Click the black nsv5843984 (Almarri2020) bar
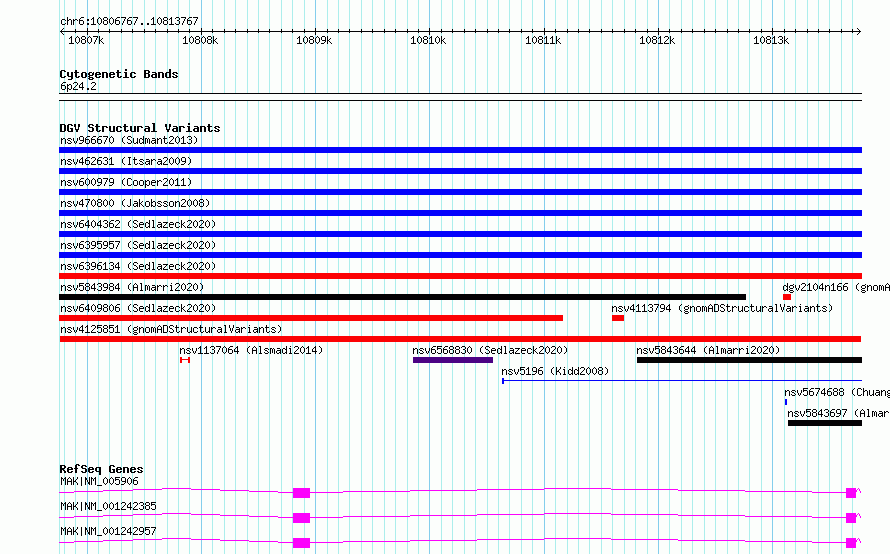Screen dimensions: 890x554 click(402, 297)
